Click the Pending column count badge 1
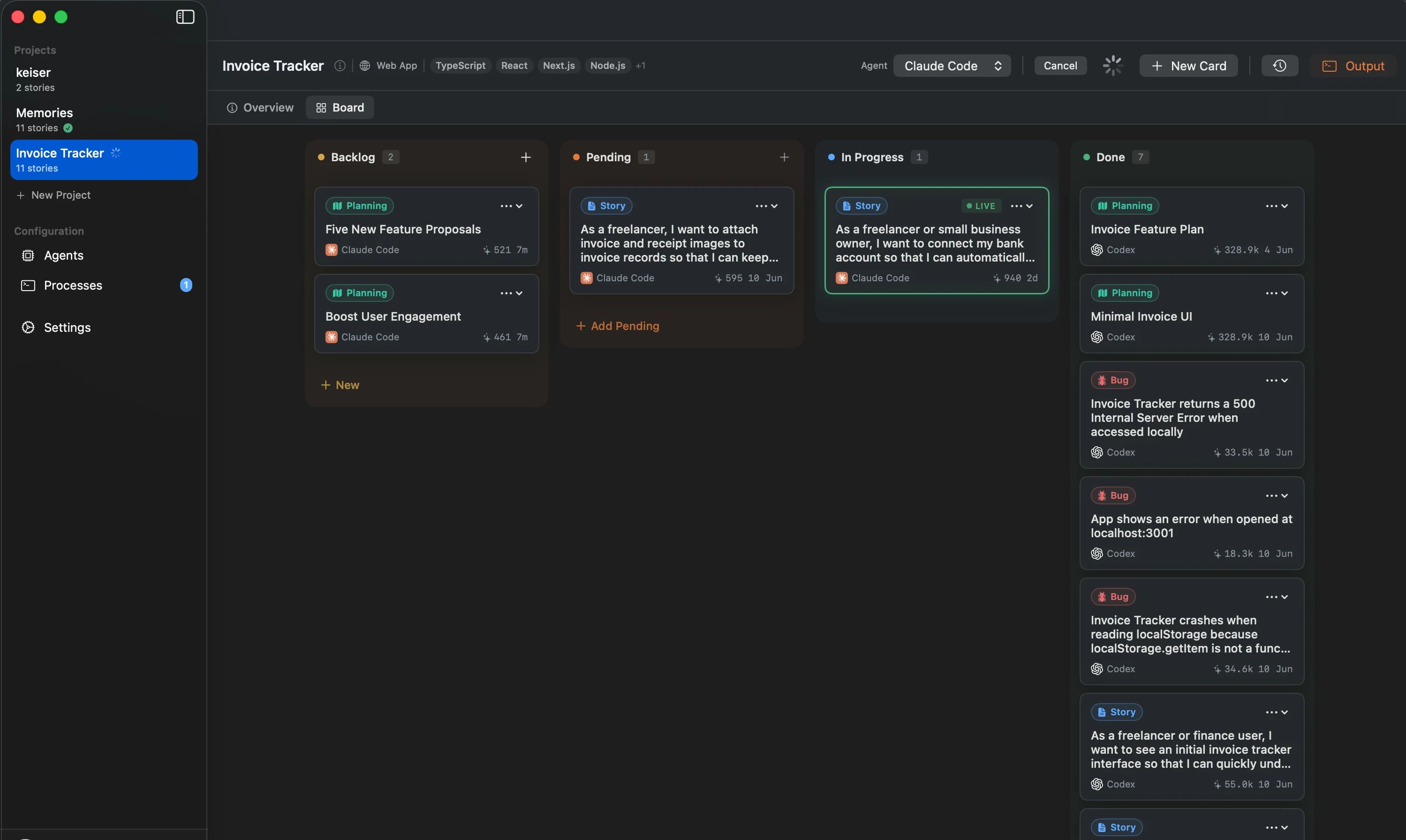The width and height of the screenshot is (1406, 840). pyautogui.click(x=646, y=157)
